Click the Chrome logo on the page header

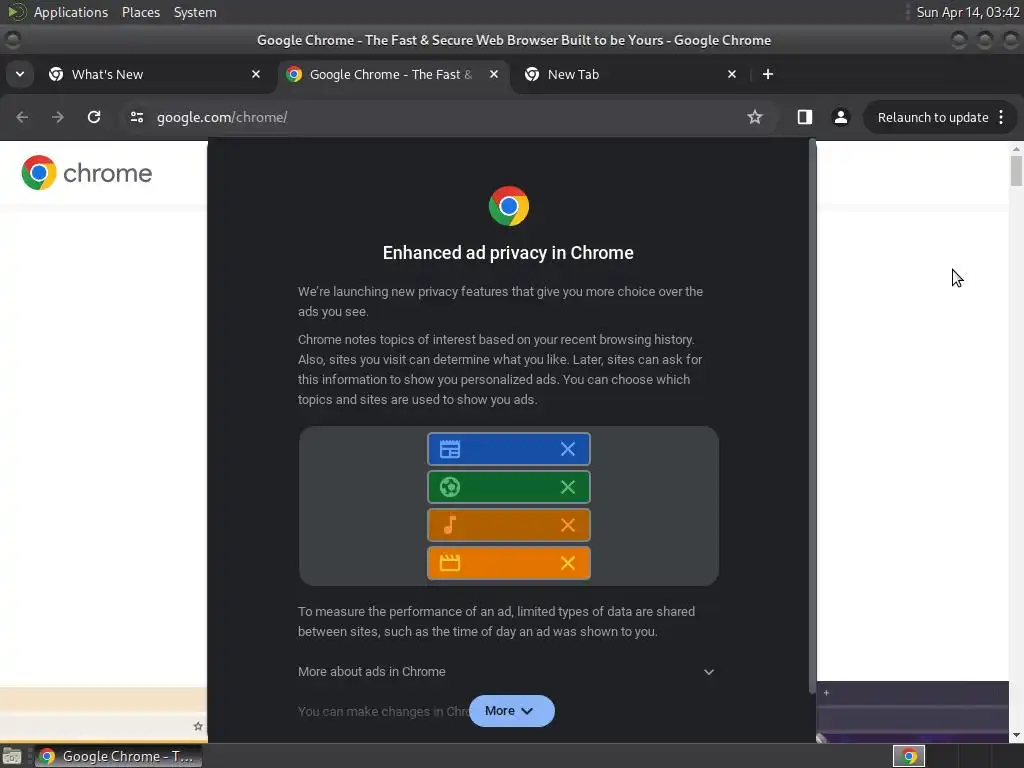(86, 173)
